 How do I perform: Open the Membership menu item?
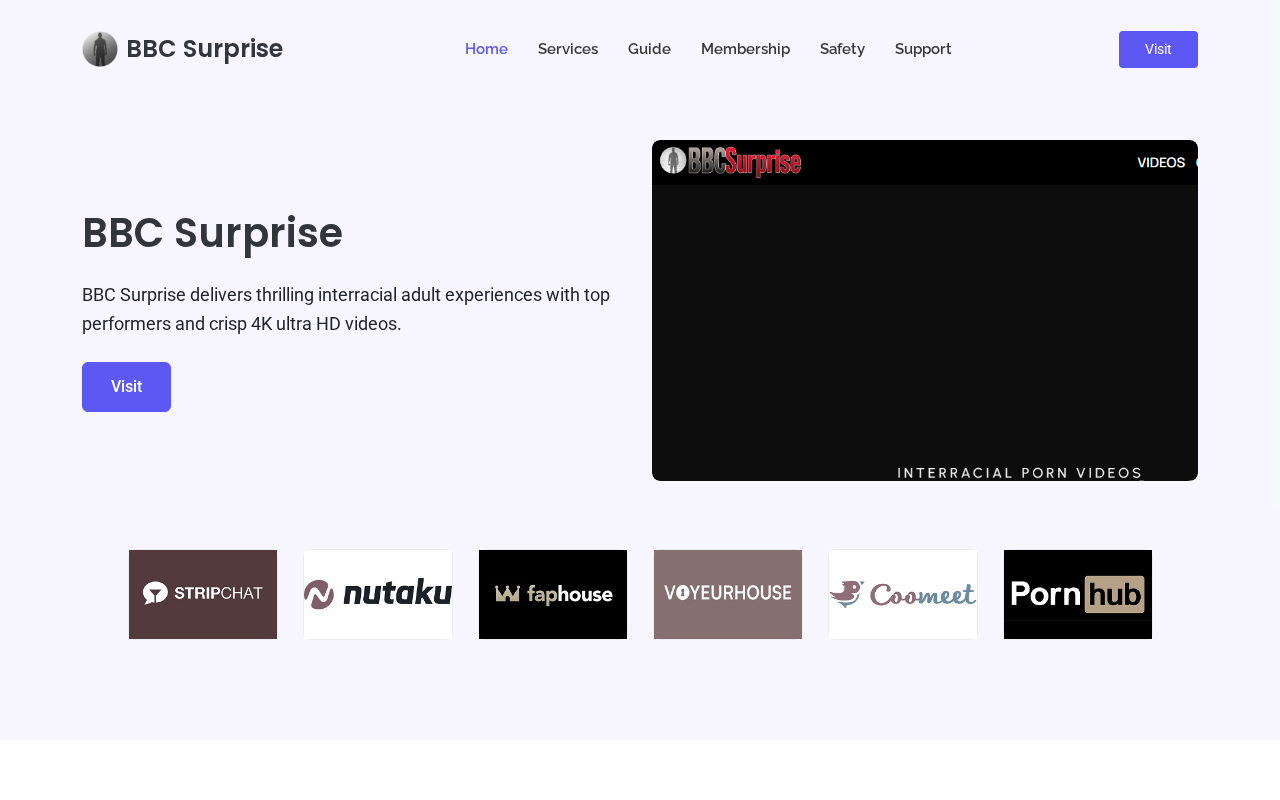[745, 49]
